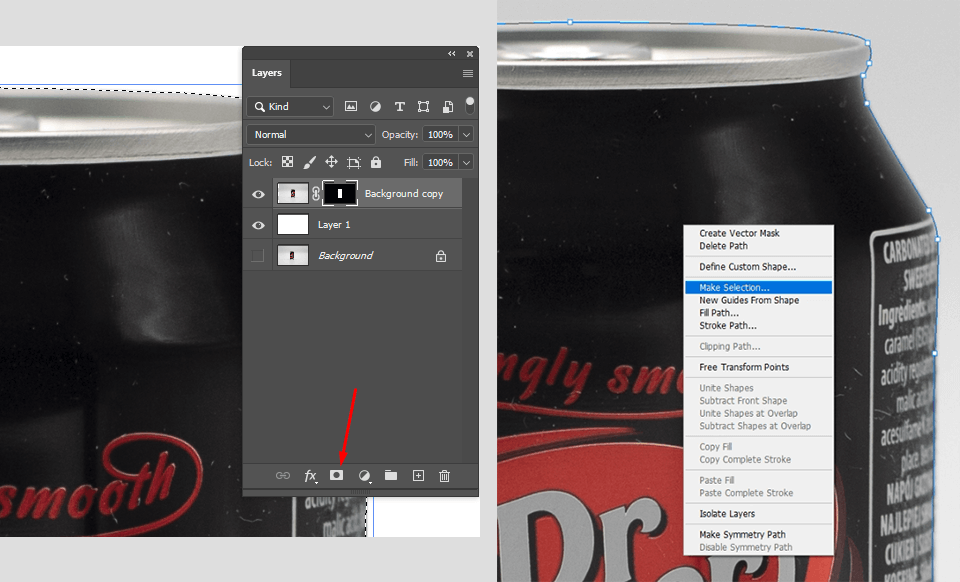
Task: Click the smart object filter icon
Action: coord(448,106)
